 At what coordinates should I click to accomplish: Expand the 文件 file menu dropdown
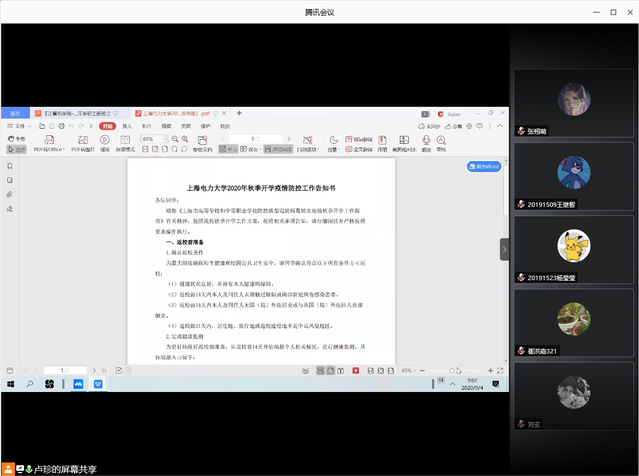[22, 126]
